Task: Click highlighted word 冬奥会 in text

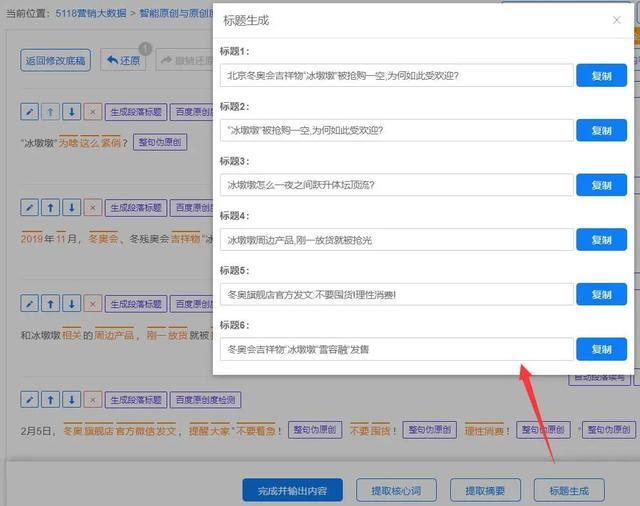Action: coord(103,238)
